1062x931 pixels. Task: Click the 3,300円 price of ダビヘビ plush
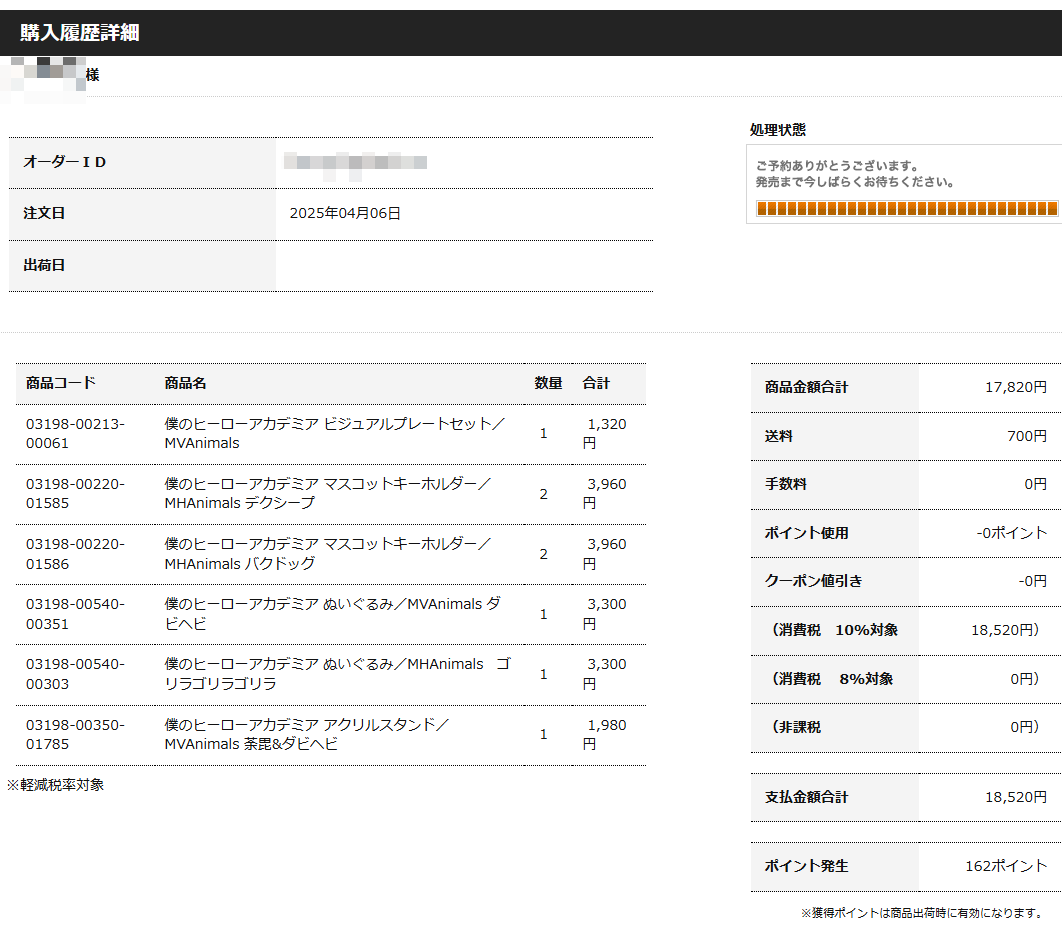pos(604,614)
